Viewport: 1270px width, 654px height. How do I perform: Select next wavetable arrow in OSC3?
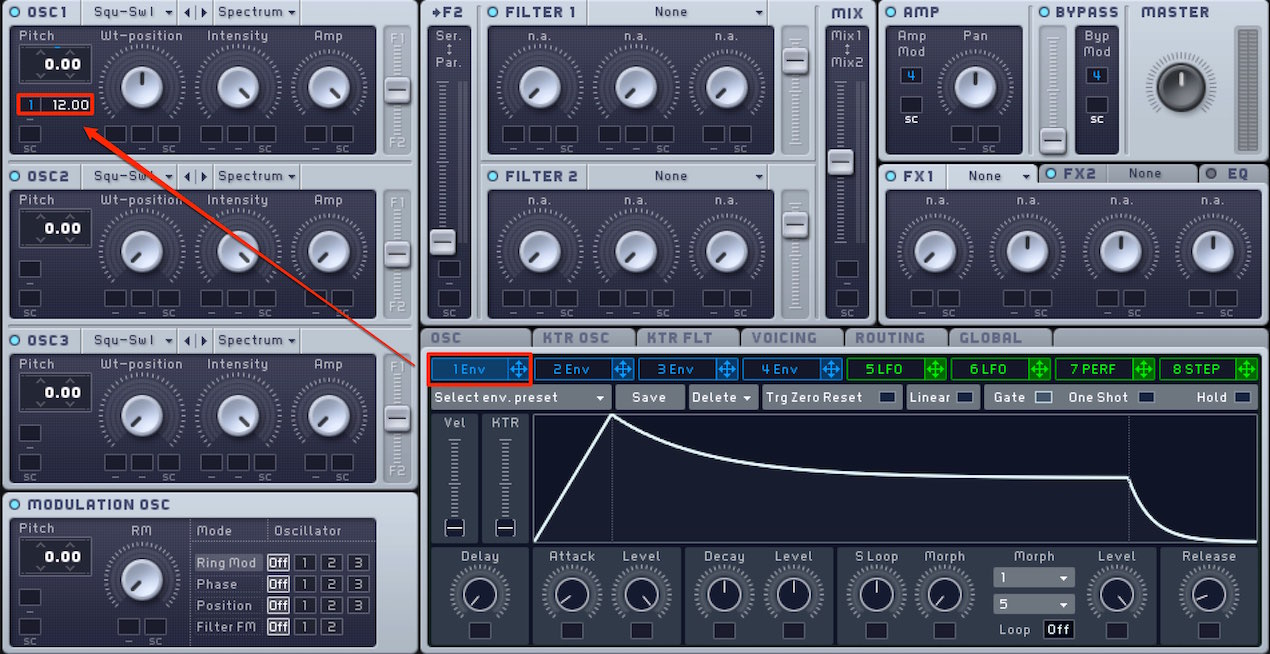pyautogui.click(x=203, y=340)
